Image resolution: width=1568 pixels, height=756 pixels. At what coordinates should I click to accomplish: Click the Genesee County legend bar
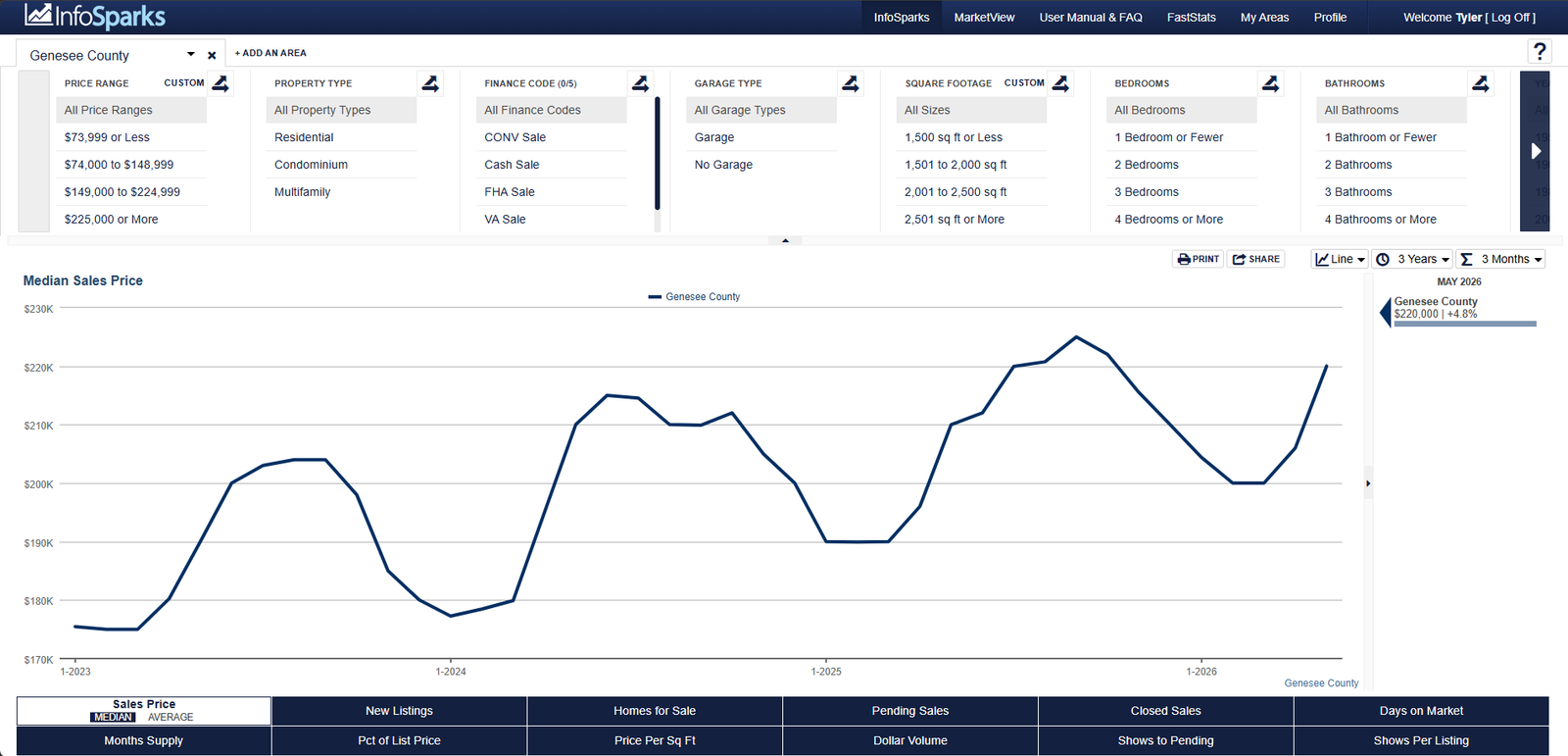click(1465, 324)
